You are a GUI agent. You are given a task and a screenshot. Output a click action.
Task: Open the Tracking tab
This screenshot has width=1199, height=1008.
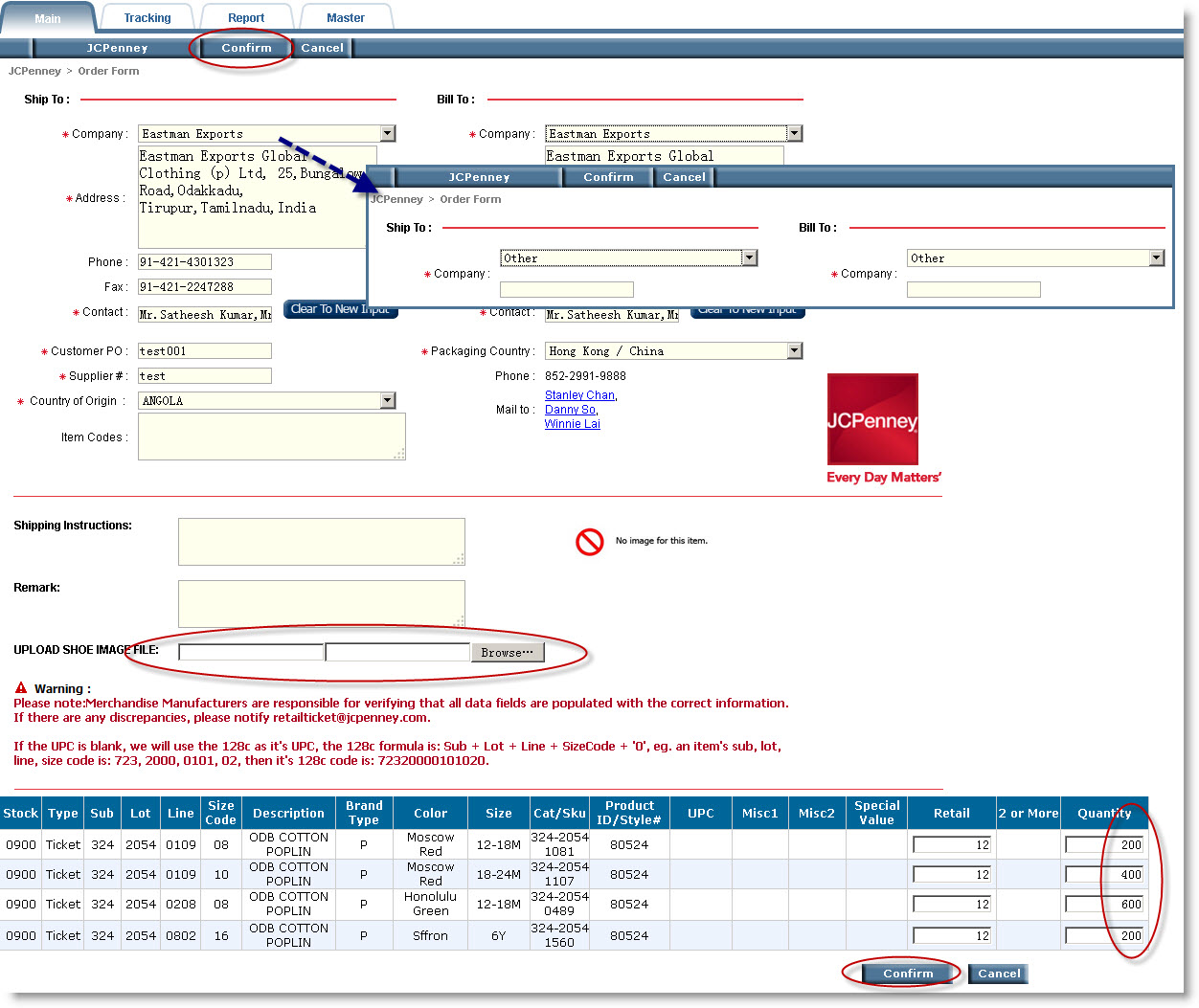[x=147, y=17]
